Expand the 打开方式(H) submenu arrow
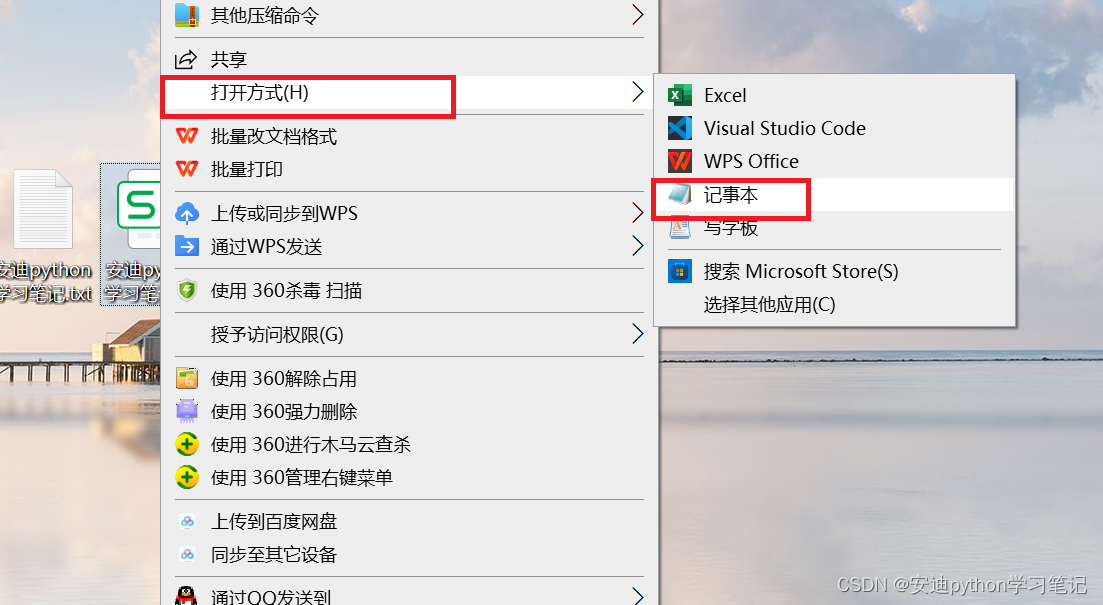 [x=637, y=92]
